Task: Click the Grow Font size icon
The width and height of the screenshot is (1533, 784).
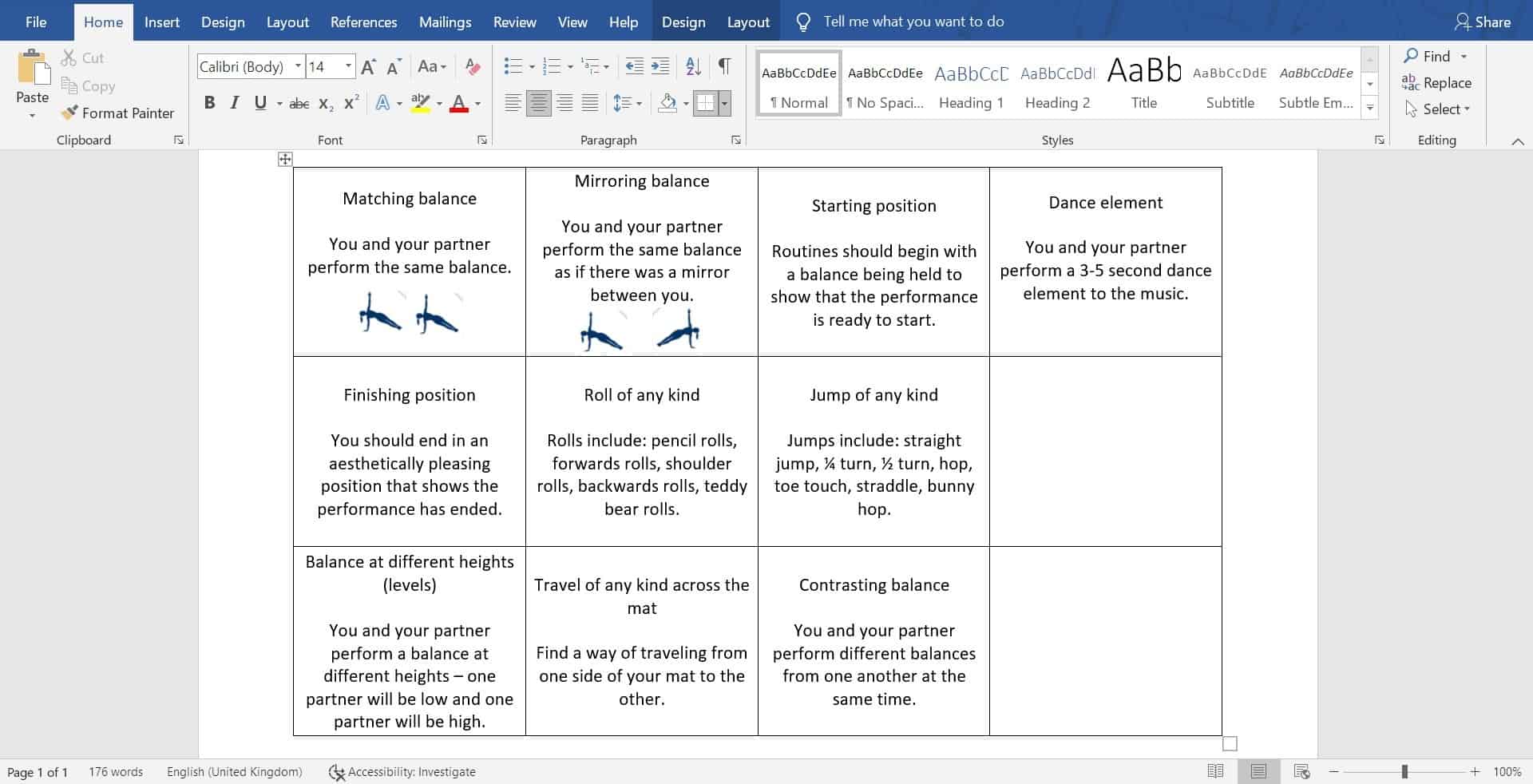Action: (x=368, y=67)
